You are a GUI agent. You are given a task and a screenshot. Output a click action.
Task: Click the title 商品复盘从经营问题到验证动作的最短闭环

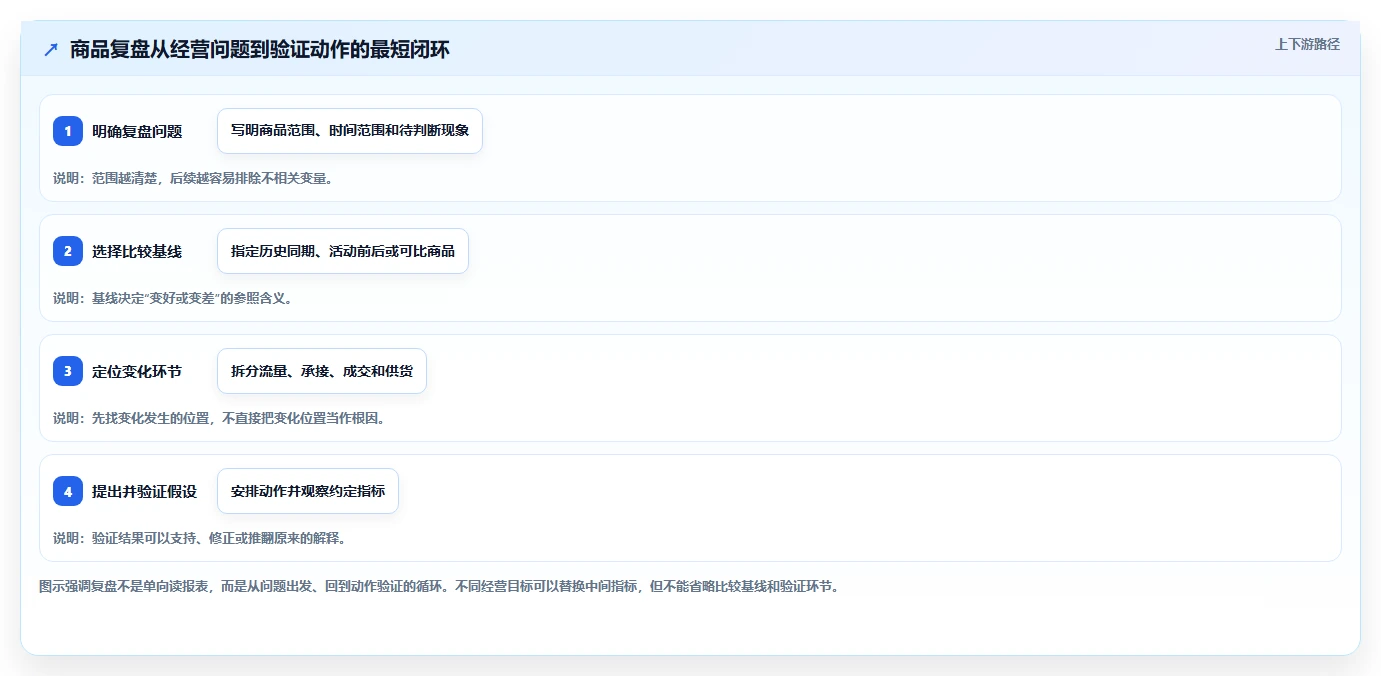[260, 49]
